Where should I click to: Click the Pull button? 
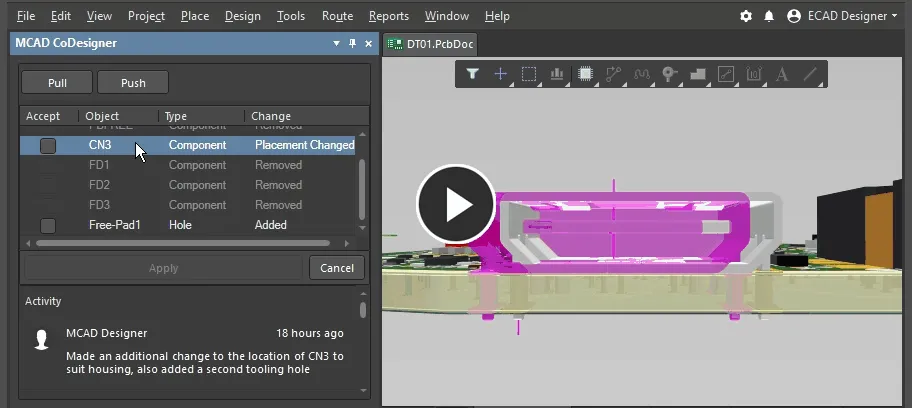click(57, 83)
